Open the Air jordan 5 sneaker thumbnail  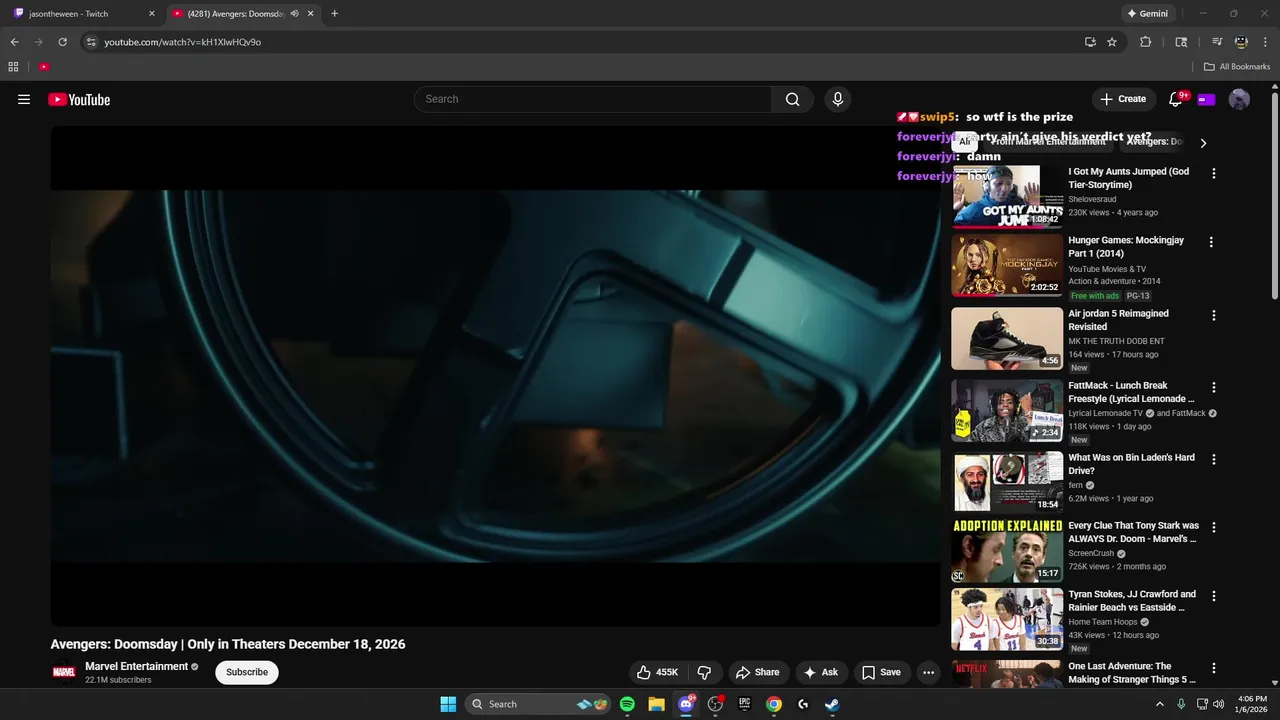1007,338
